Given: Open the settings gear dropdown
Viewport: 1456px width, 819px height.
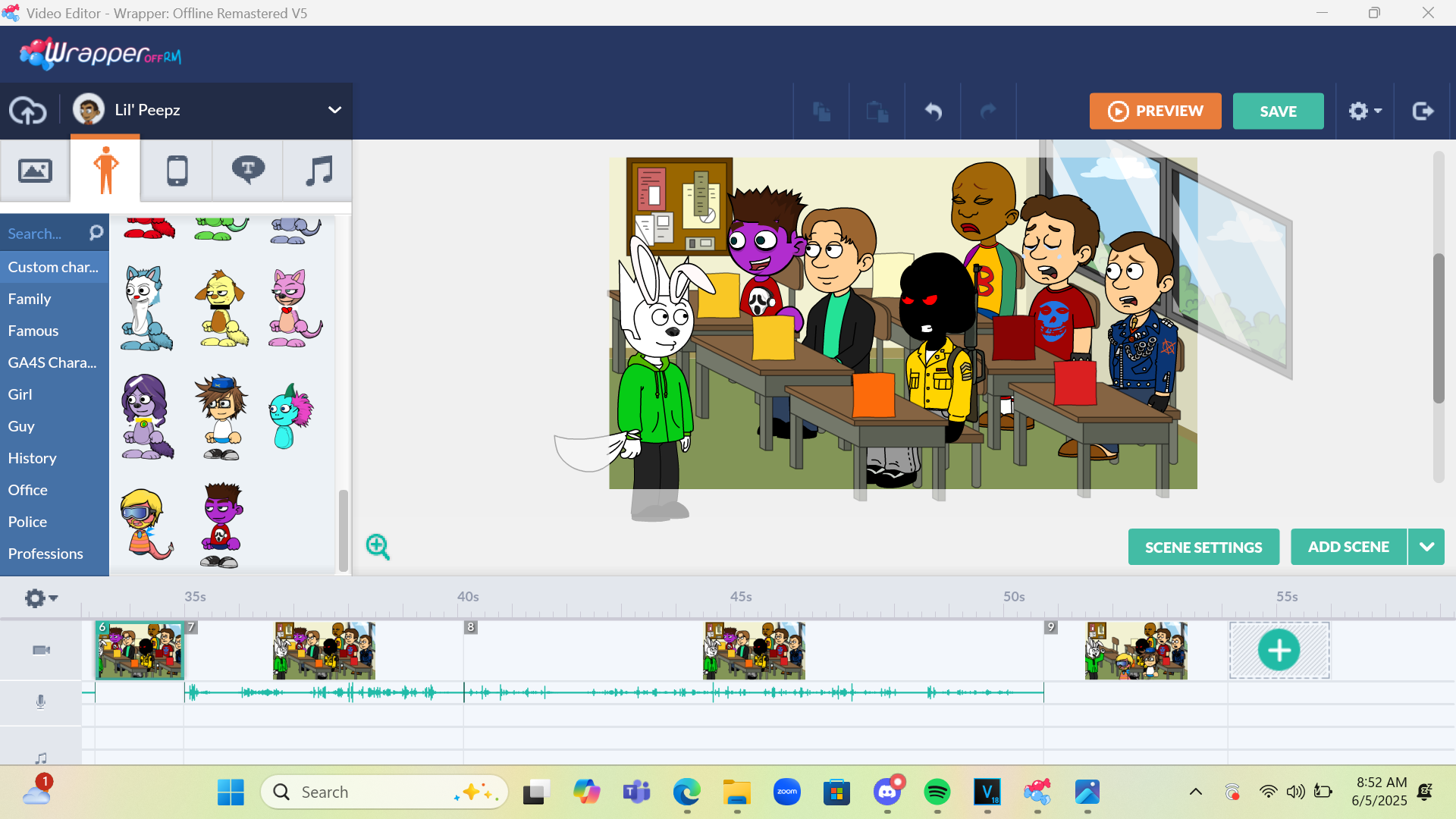Looking at the screenshot, I should pos(1365,111).
